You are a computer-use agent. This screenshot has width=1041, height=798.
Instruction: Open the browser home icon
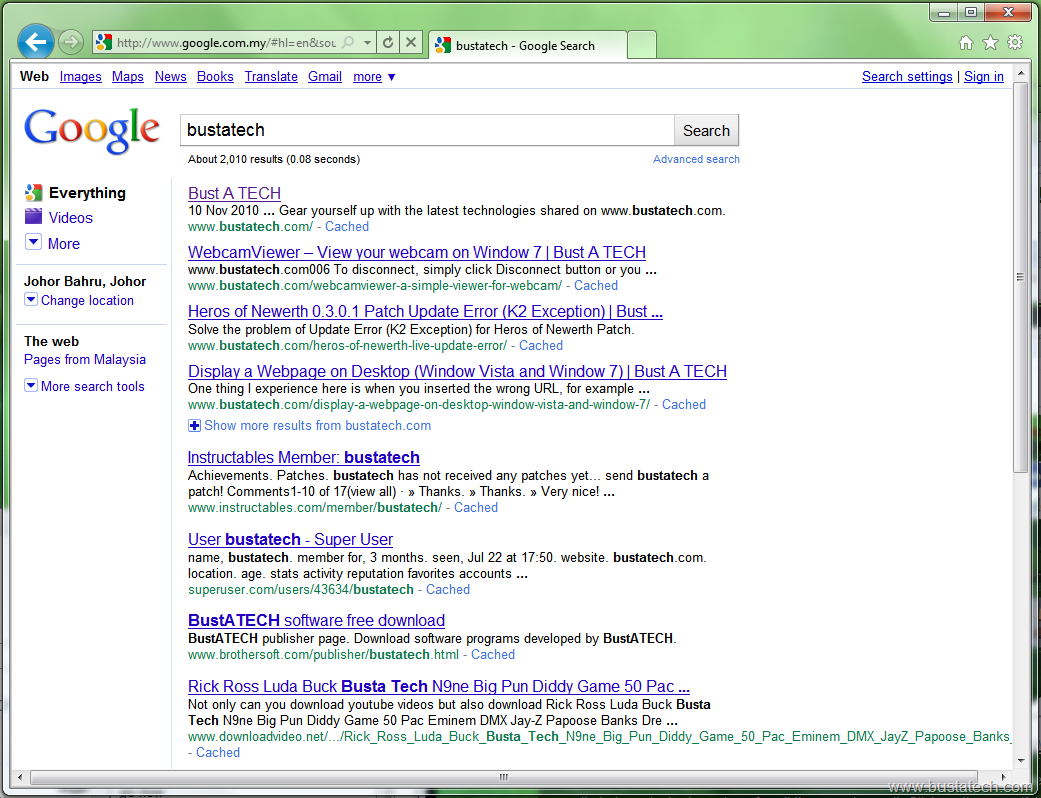point(966,43)
